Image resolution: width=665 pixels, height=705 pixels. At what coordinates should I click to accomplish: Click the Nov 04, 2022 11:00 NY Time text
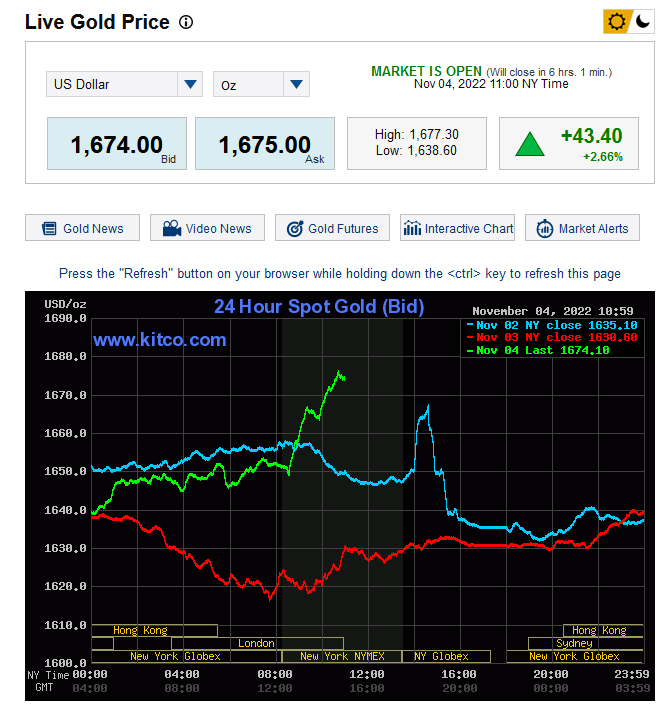click(x=491, y=84)
